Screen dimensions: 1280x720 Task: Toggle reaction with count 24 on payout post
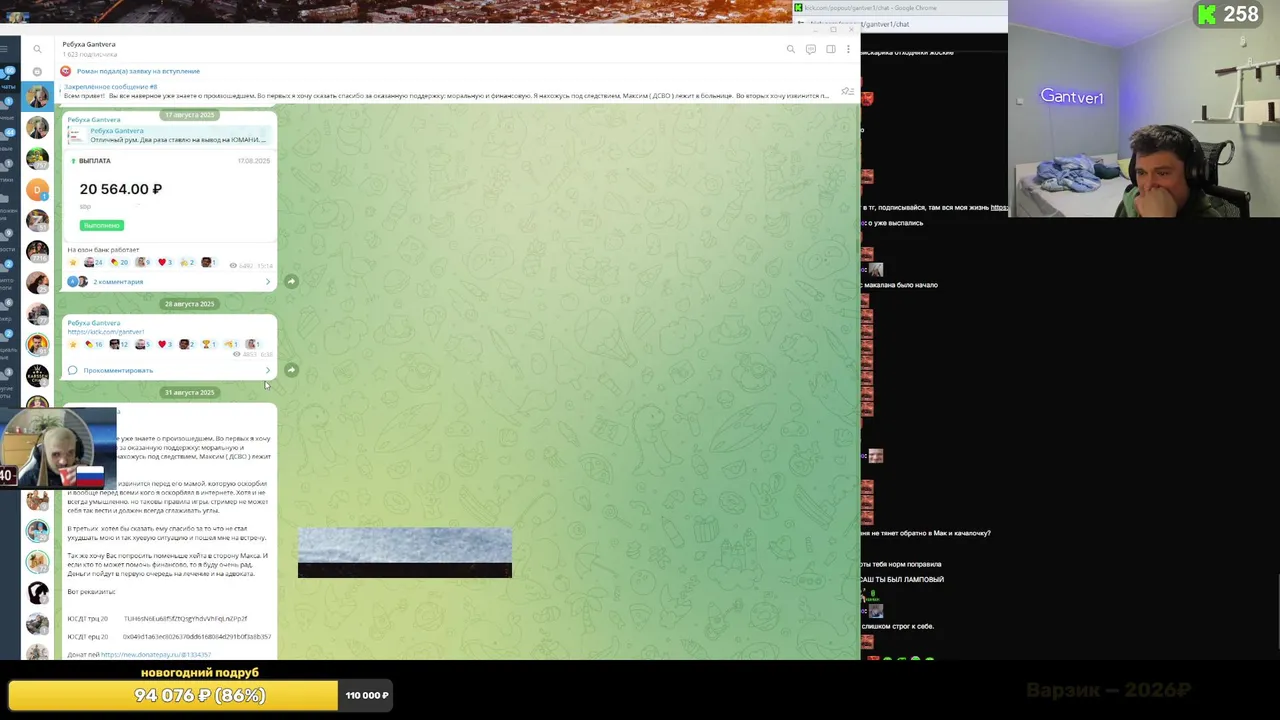tap(93, 262)
